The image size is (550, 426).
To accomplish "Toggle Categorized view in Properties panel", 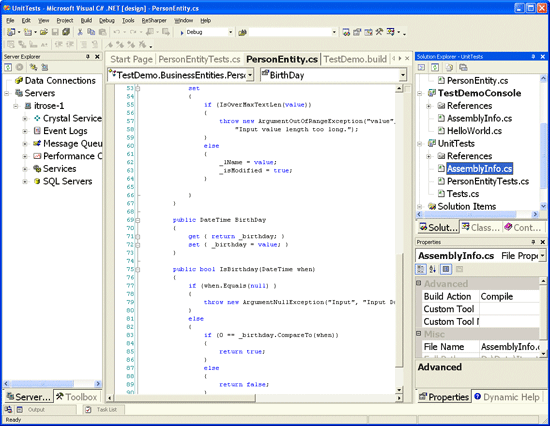I will click(421, 269).
